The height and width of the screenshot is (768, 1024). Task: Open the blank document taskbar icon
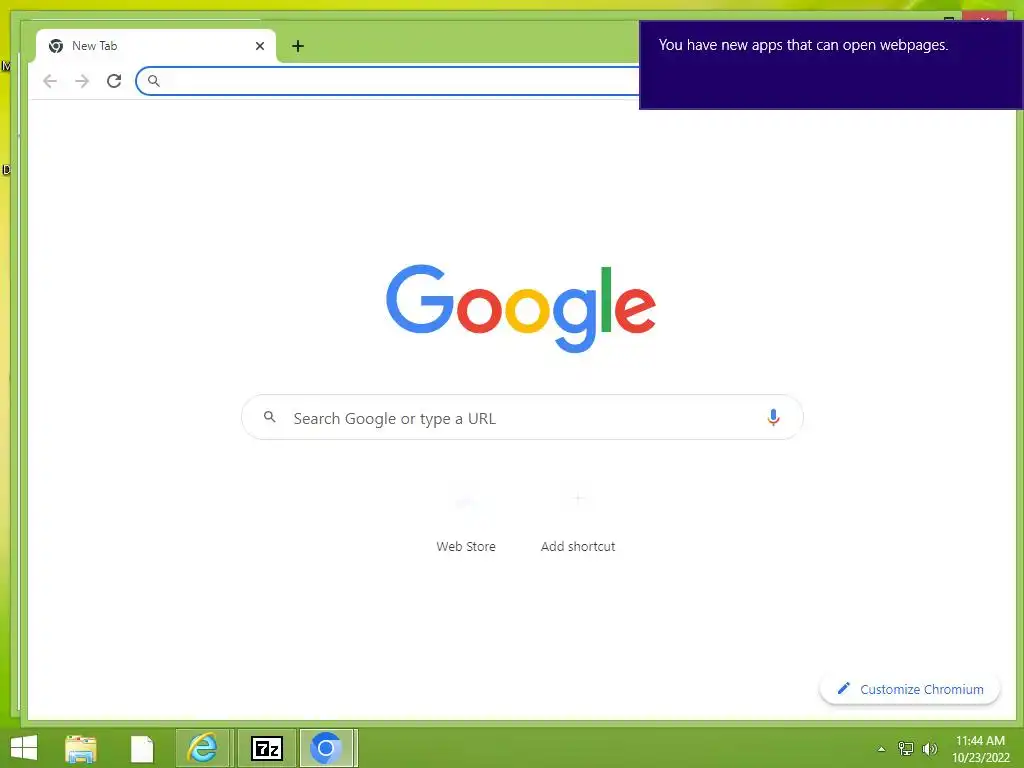(142, 748)
